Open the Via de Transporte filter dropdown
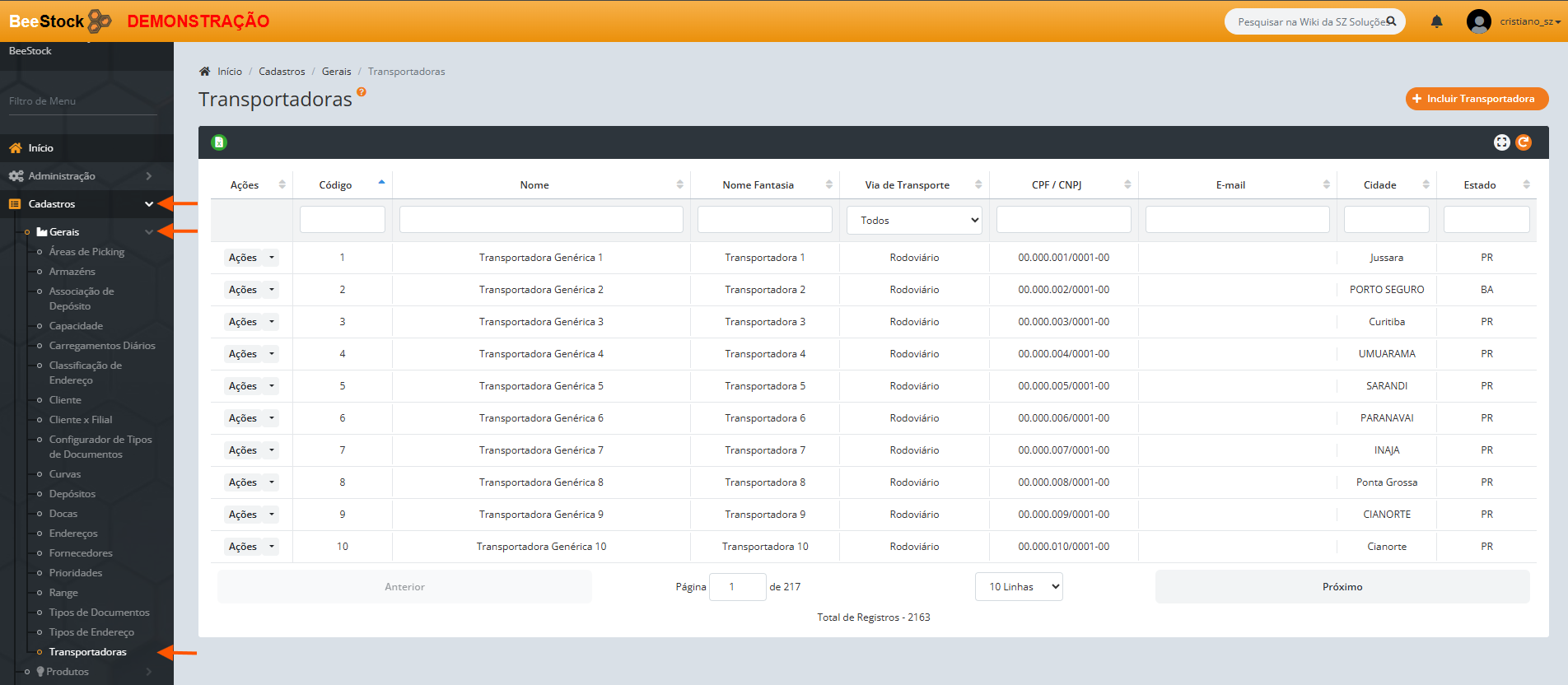This screenshot has height=685, width=1568. [x=914, y=221]
